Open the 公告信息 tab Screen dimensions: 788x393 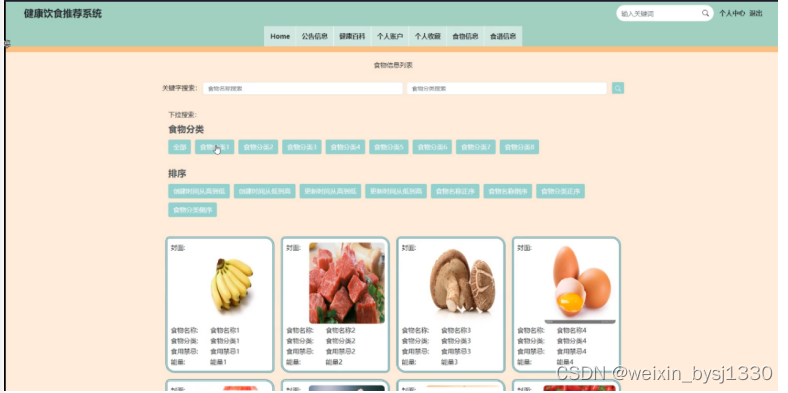(x=315, y=36)
